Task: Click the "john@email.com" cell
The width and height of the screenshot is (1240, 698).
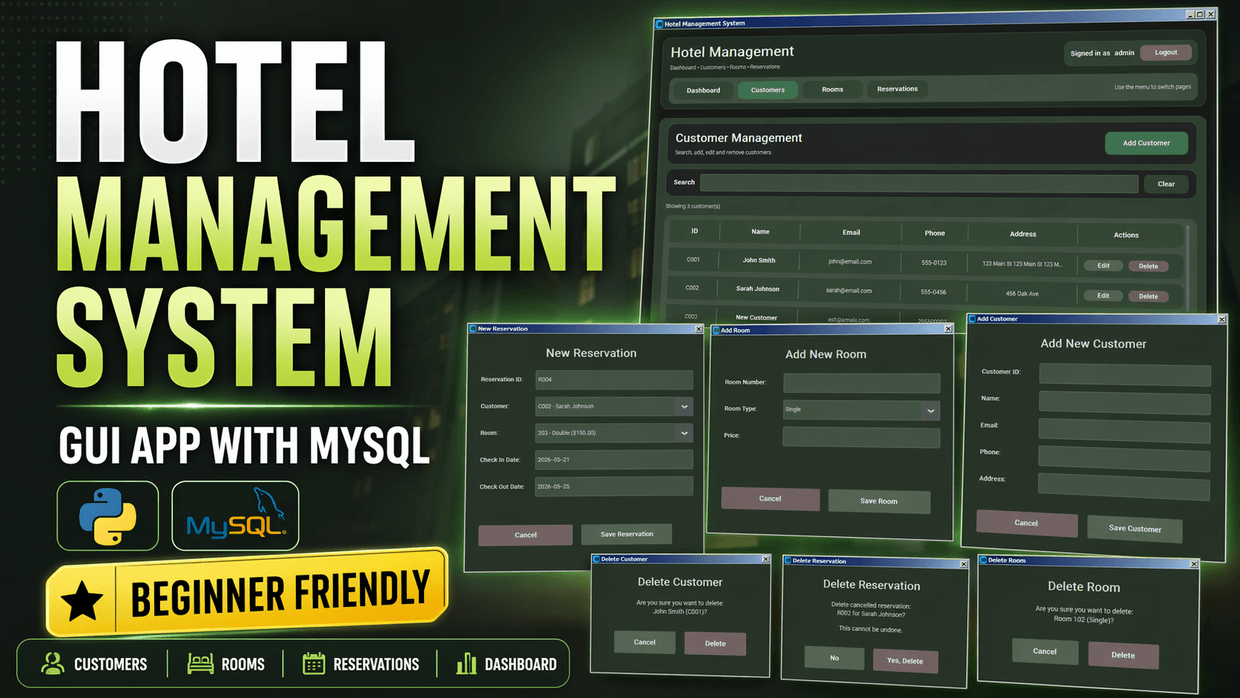Action: 850,262
